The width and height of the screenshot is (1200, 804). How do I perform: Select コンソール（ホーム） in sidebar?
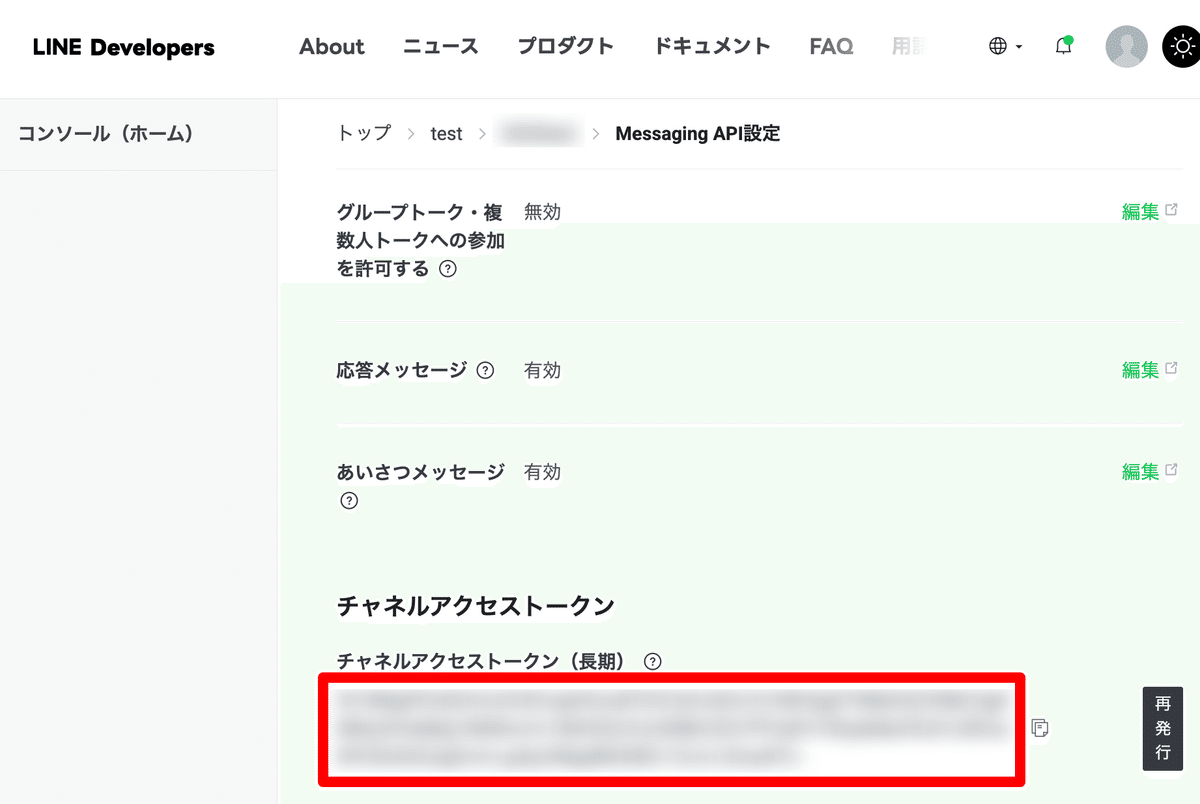tap(106, 134)
